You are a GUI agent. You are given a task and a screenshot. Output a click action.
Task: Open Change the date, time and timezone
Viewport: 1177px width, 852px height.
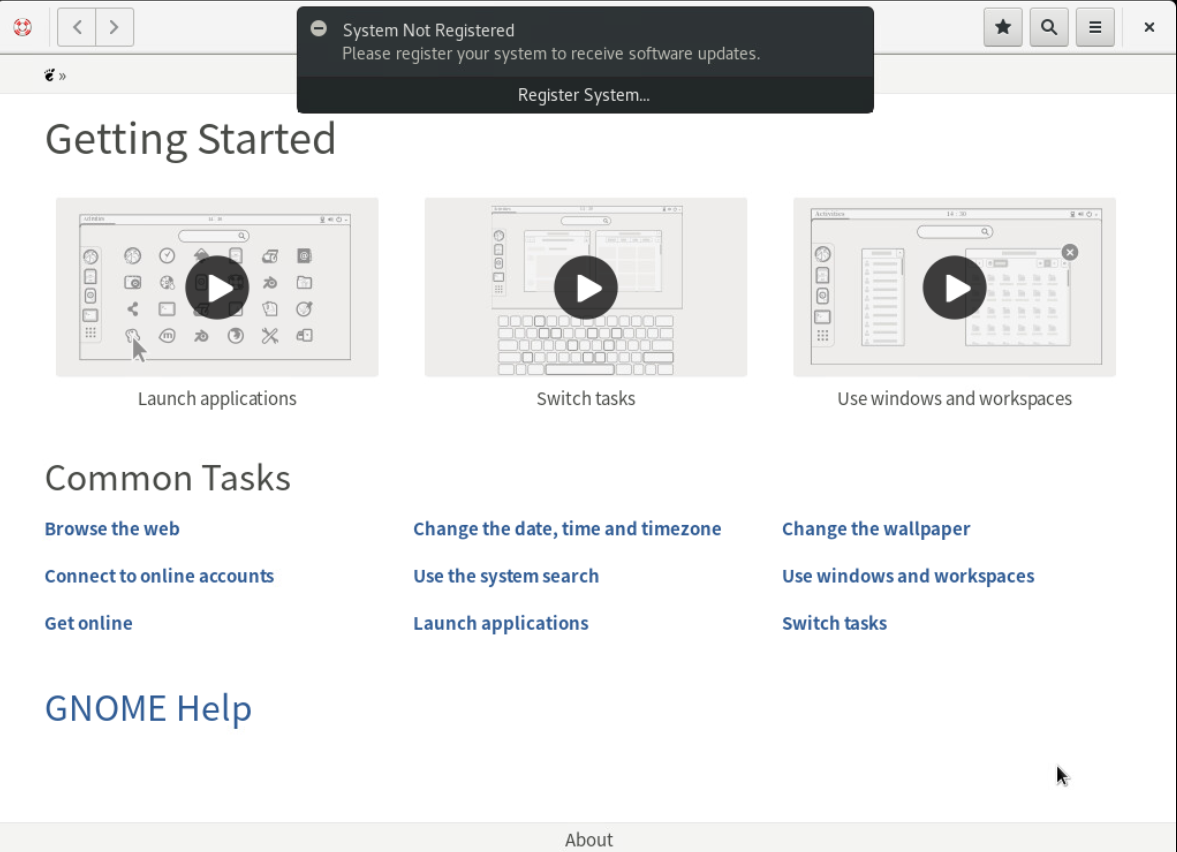coord(567,529)
